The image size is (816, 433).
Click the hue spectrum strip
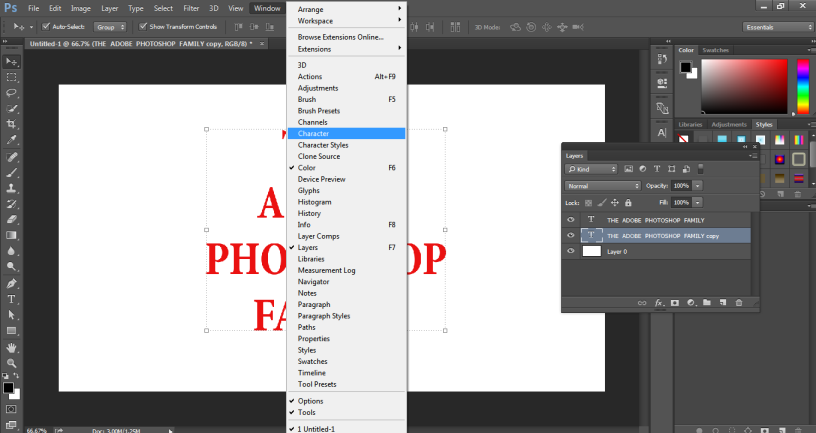coord(803,86)
